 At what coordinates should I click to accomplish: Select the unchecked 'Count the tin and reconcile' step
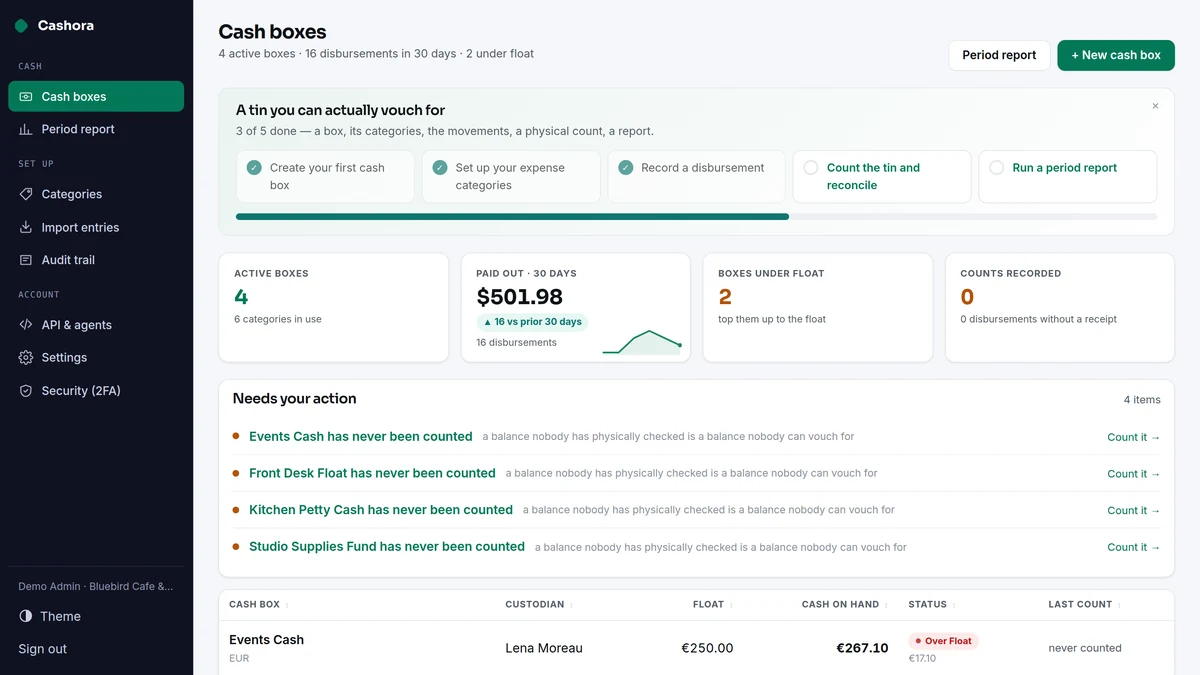pyautogui.click(x=882, y=176)
